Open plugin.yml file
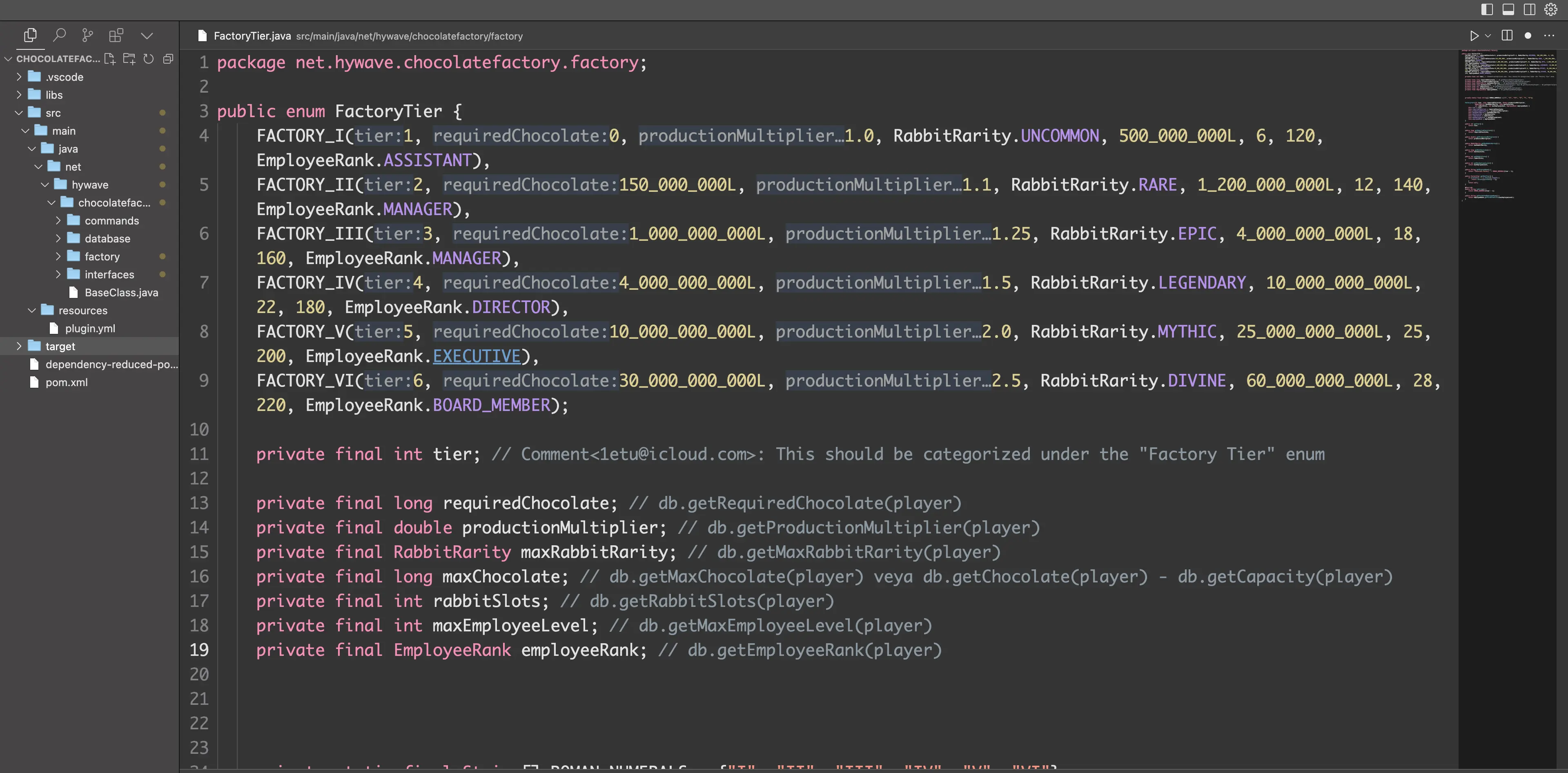This screenshot has width=1568, height=773. 90,329
